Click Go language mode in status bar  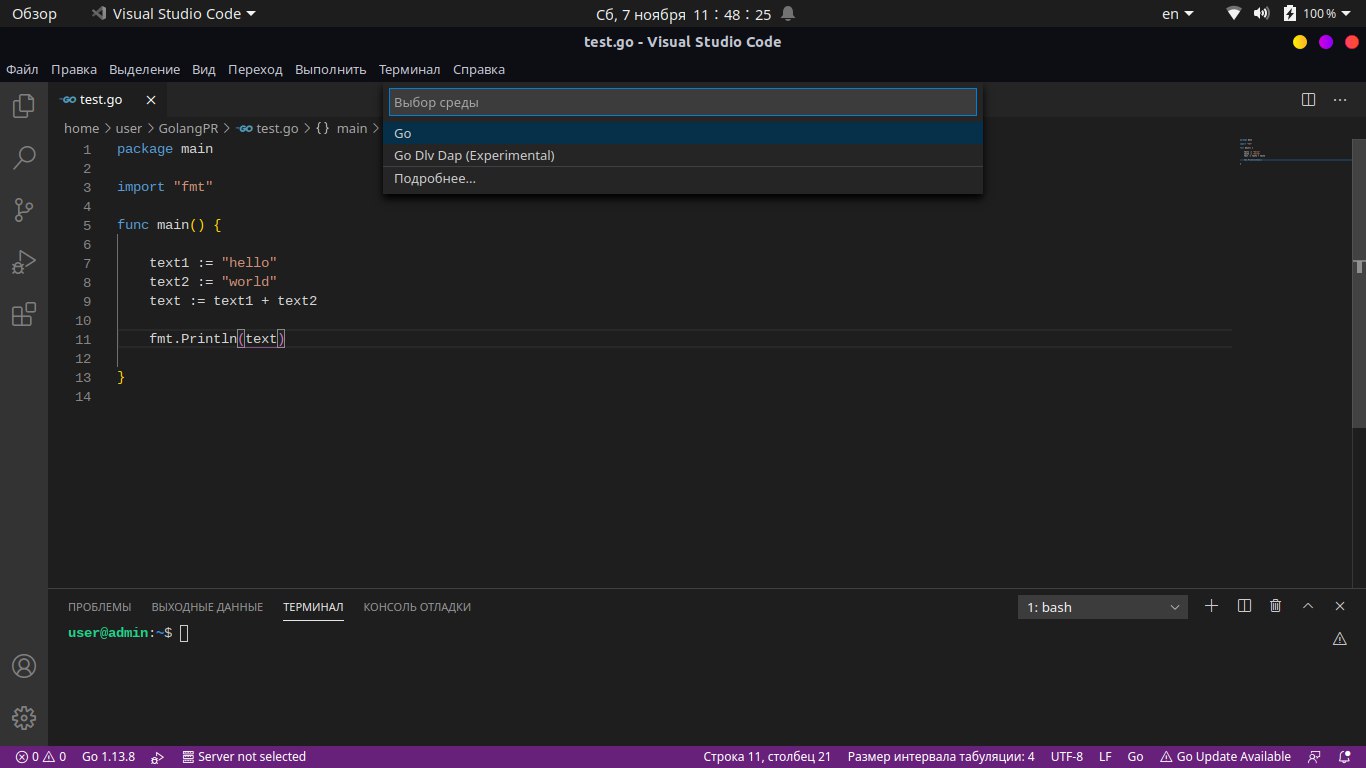pos(1136,757)
